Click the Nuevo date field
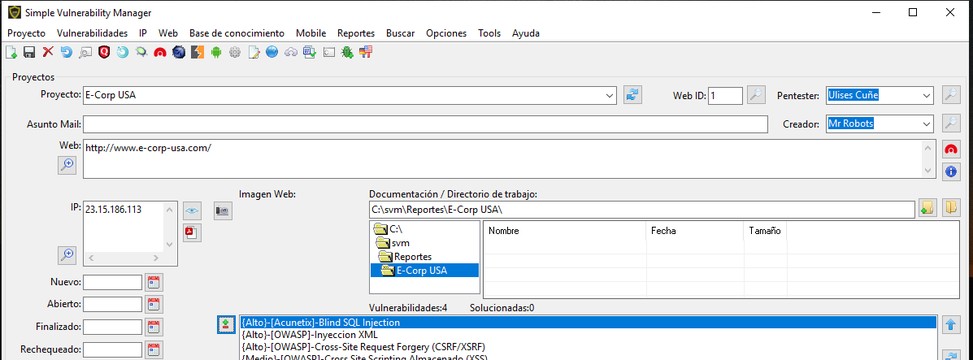 (x=113, y=282)
